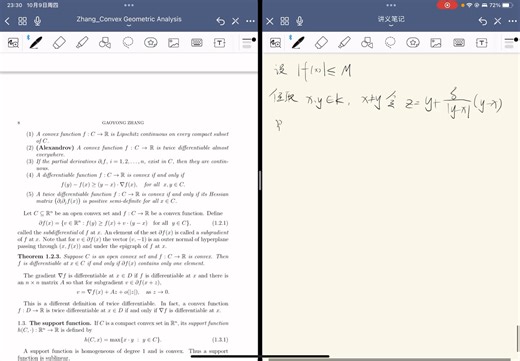Tap the microphone record icon in left window
The height and width of the screenshot is (361, 520).
tap(37, 21)
